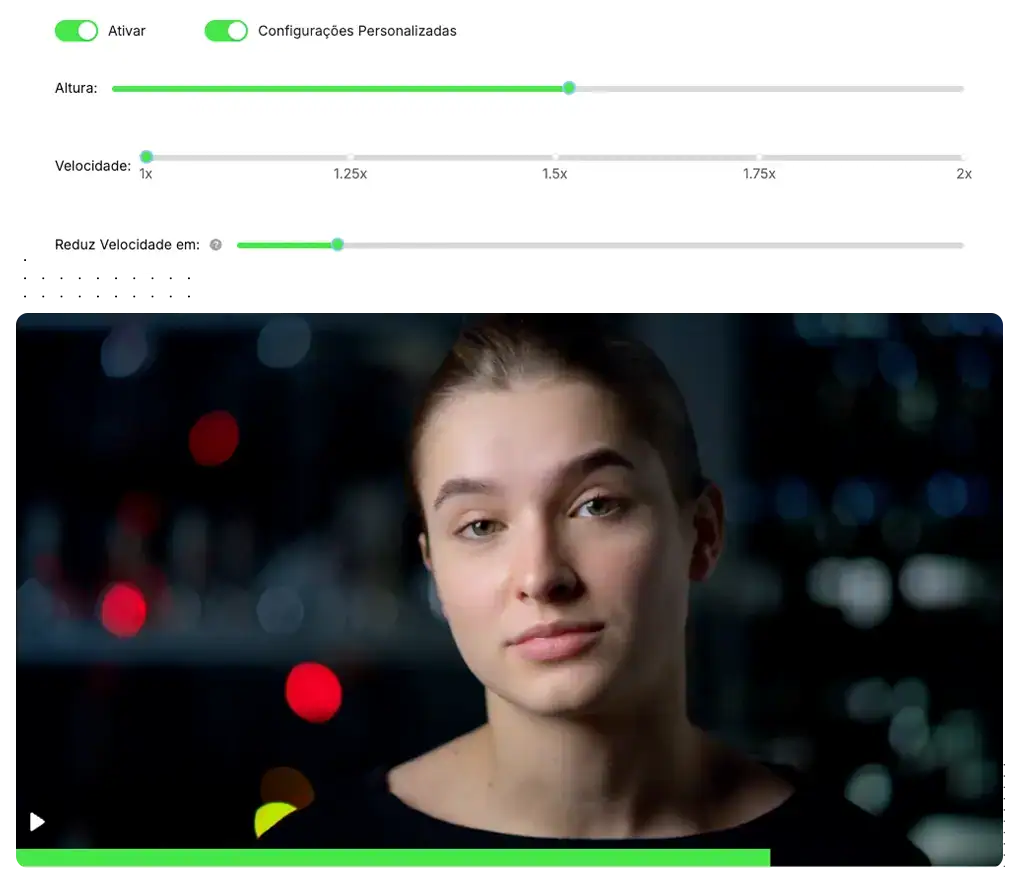Click the Velocidade label

[93, 166]
